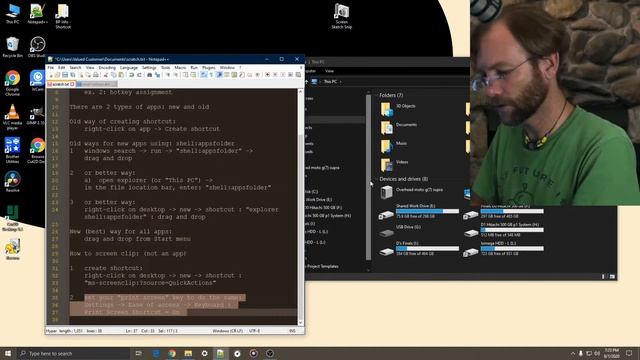
Task: Switch Explorer to details view icon
Action: (x=603, y=276)
